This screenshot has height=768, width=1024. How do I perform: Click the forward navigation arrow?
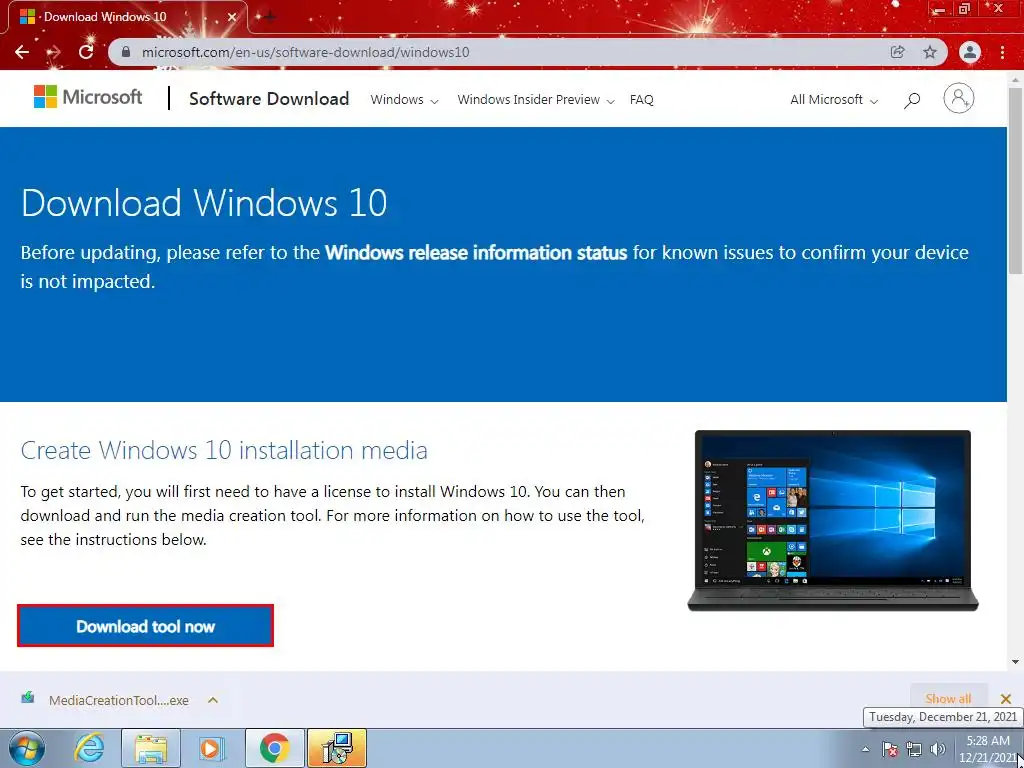pos(54,52)
